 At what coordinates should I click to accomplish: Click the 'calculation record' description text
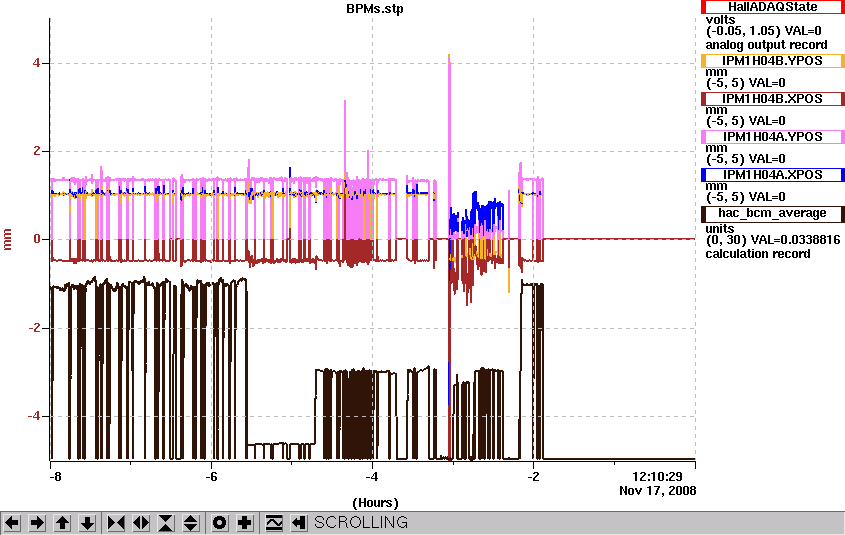(758, 254)
